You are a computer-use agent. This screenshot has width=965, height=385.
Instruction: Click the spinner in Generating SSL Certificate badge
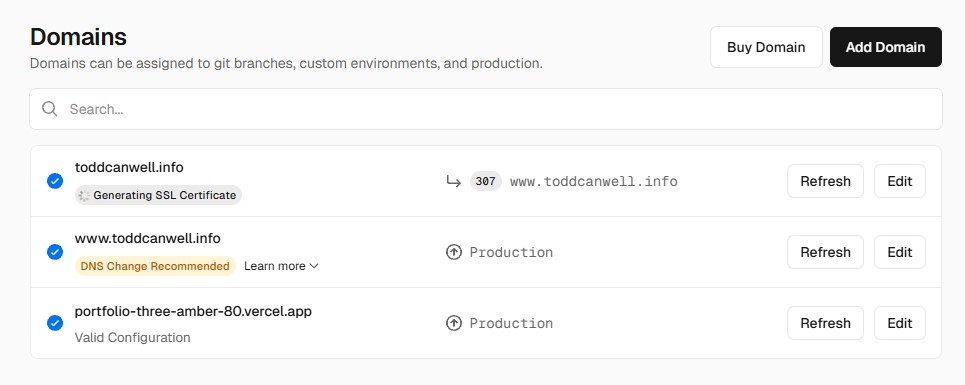tap(84, 196)
